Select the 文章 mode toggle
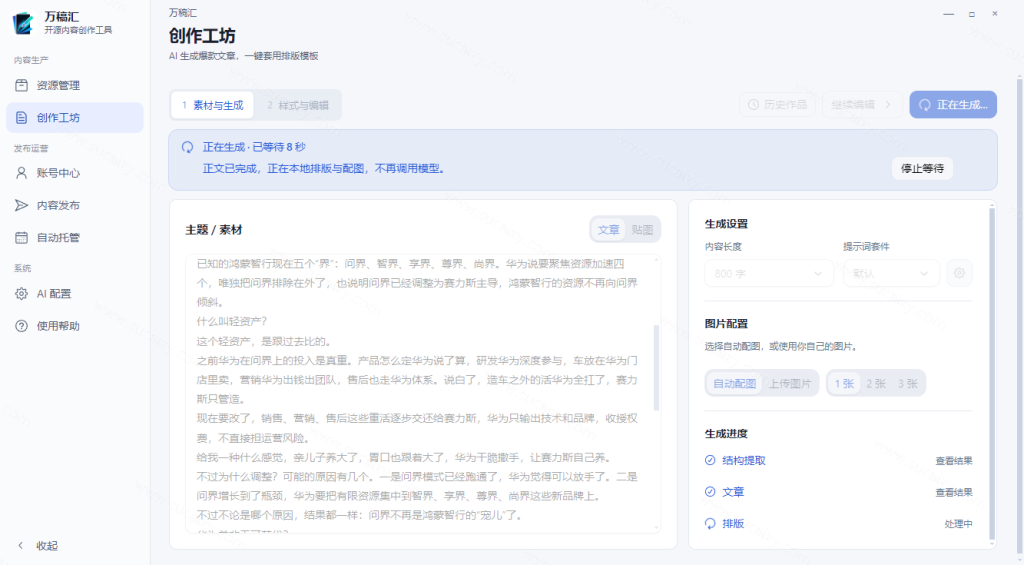 [x=609, y=230]
